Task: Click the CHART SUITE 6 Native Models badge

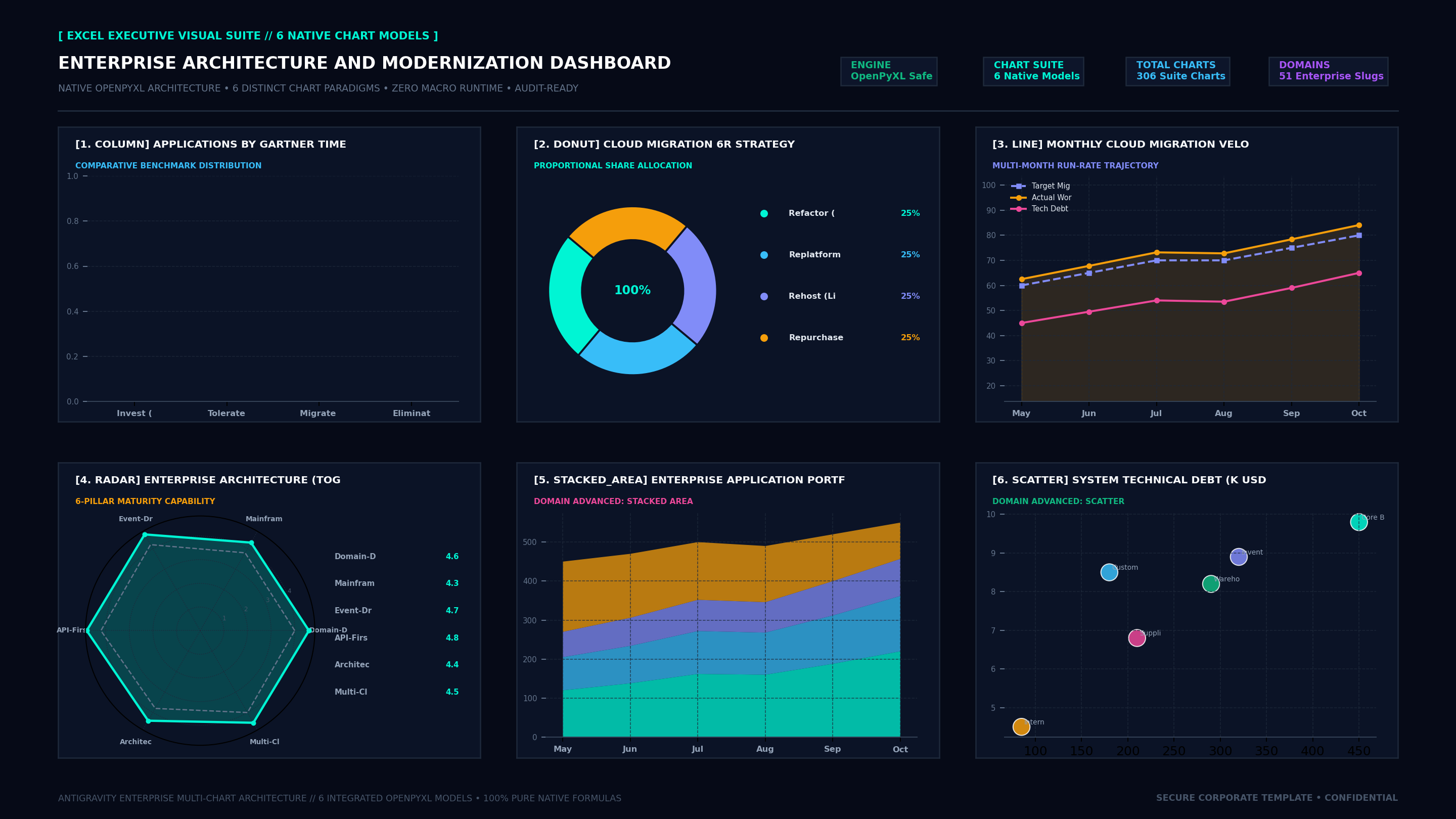Action: 1033,71
